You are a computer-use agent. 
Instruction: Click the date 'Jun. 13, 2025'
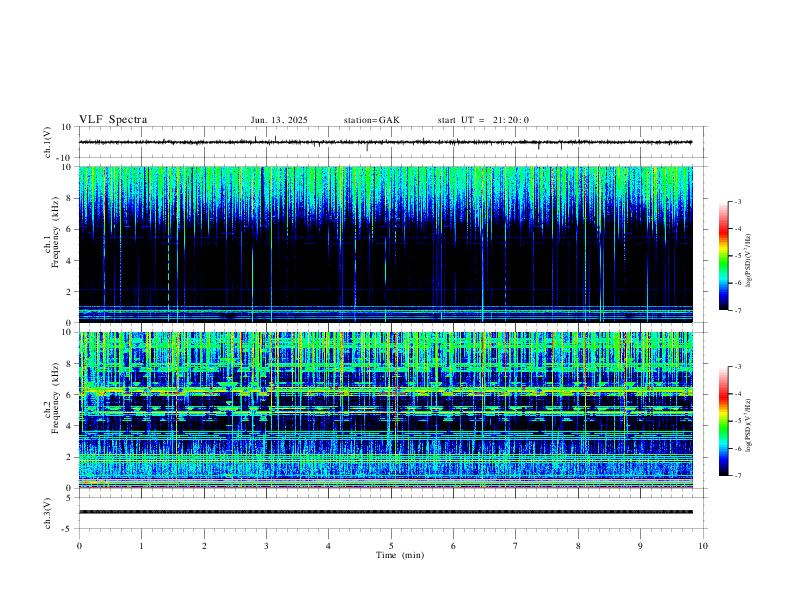[x=279, y=120]
